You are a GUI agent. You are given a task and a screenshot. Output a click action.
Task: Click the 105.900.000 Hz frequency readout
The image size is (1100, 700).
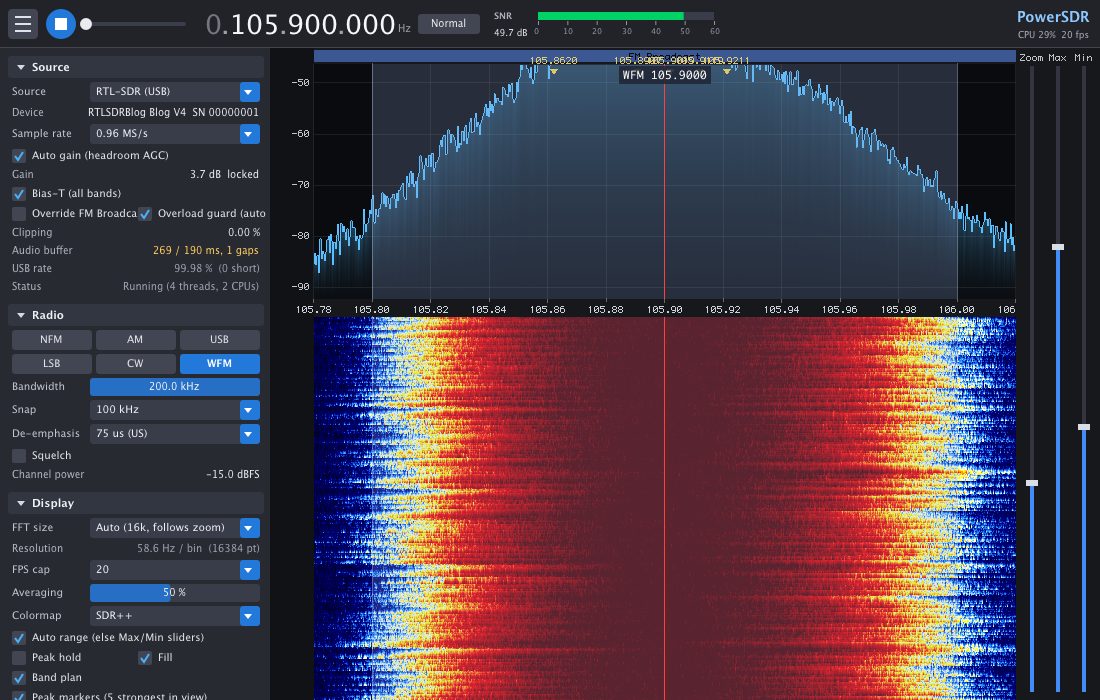click(309, 24)
